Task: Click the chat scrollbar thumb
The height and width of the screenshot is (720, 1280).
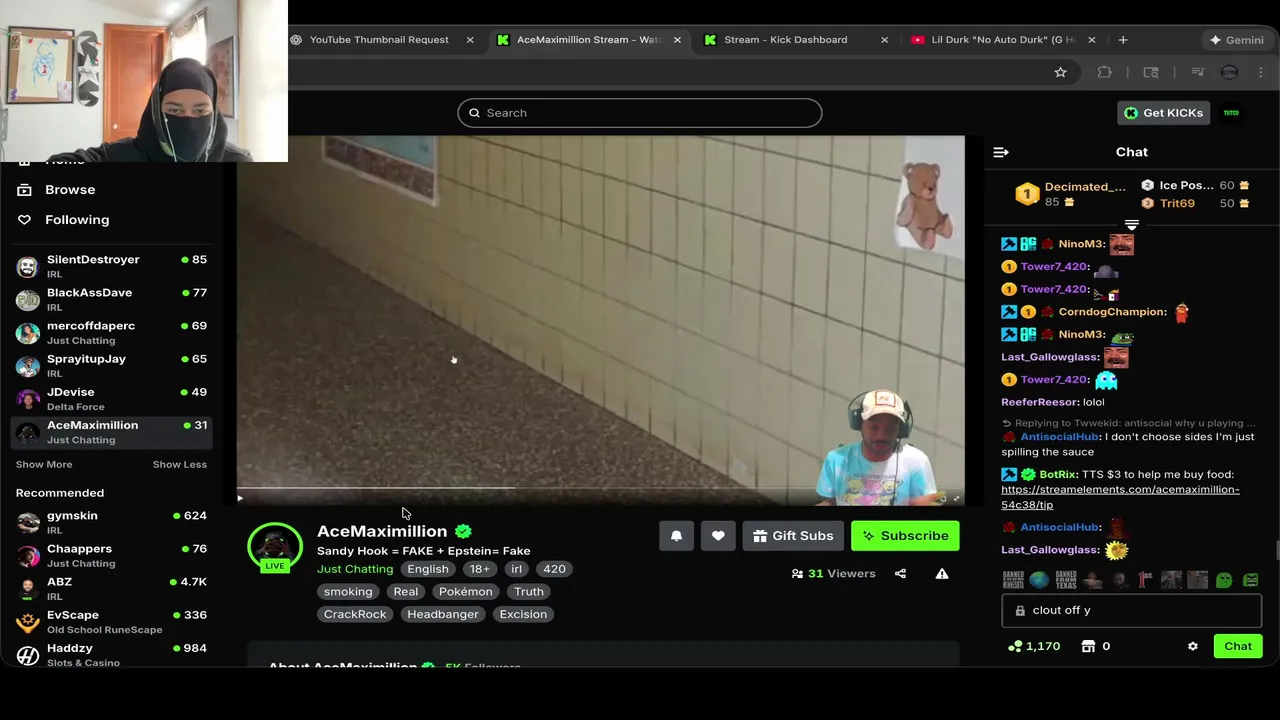Action: [x=1276, y=551]
